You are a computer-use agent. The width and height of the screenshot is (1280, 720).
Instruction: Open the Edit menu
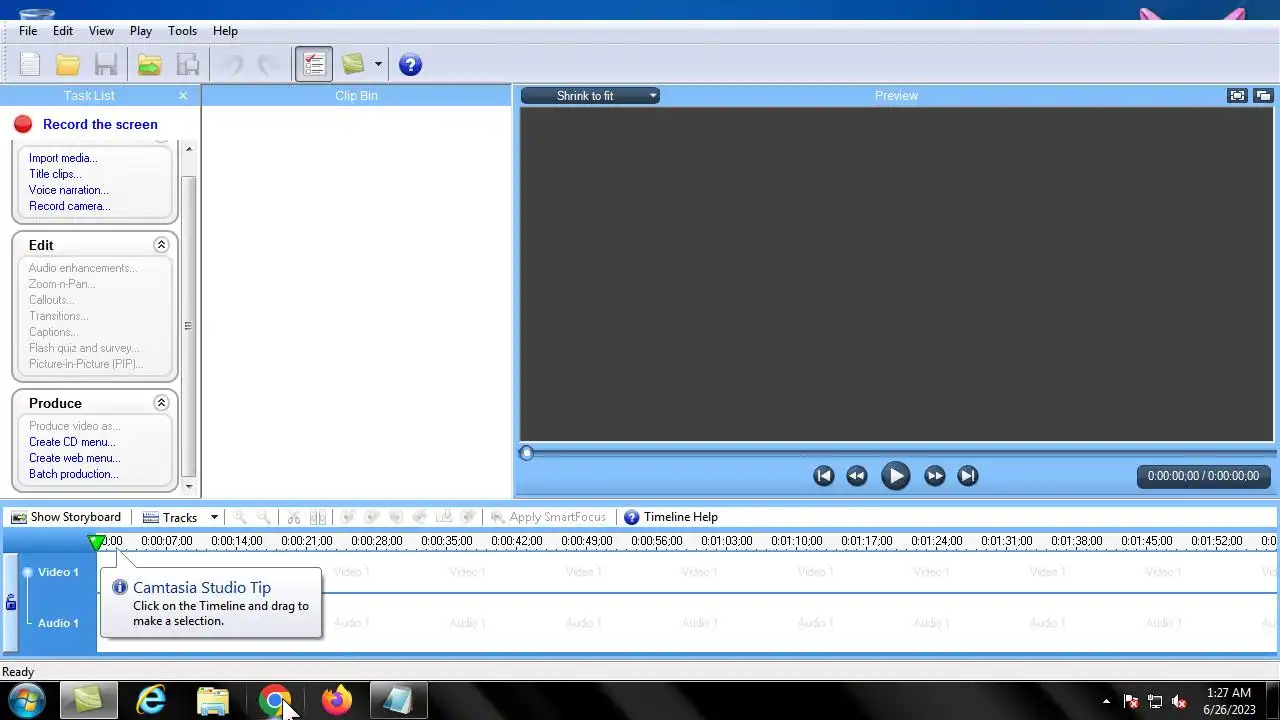[63, 31]
